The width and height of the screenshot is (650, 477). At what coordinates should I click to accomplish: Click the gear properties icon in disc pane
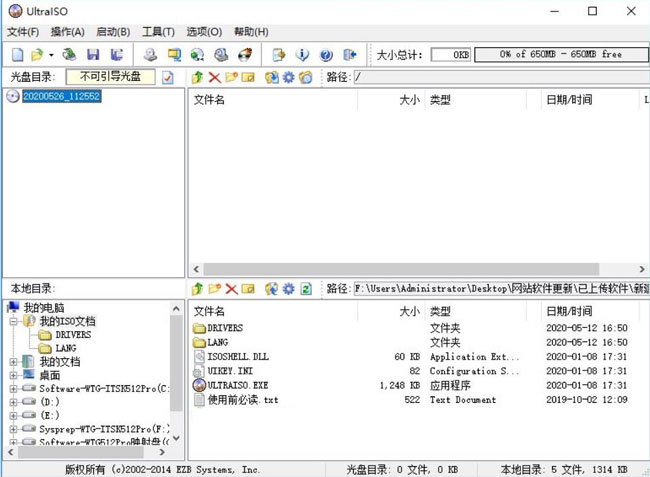click(289, 77)
